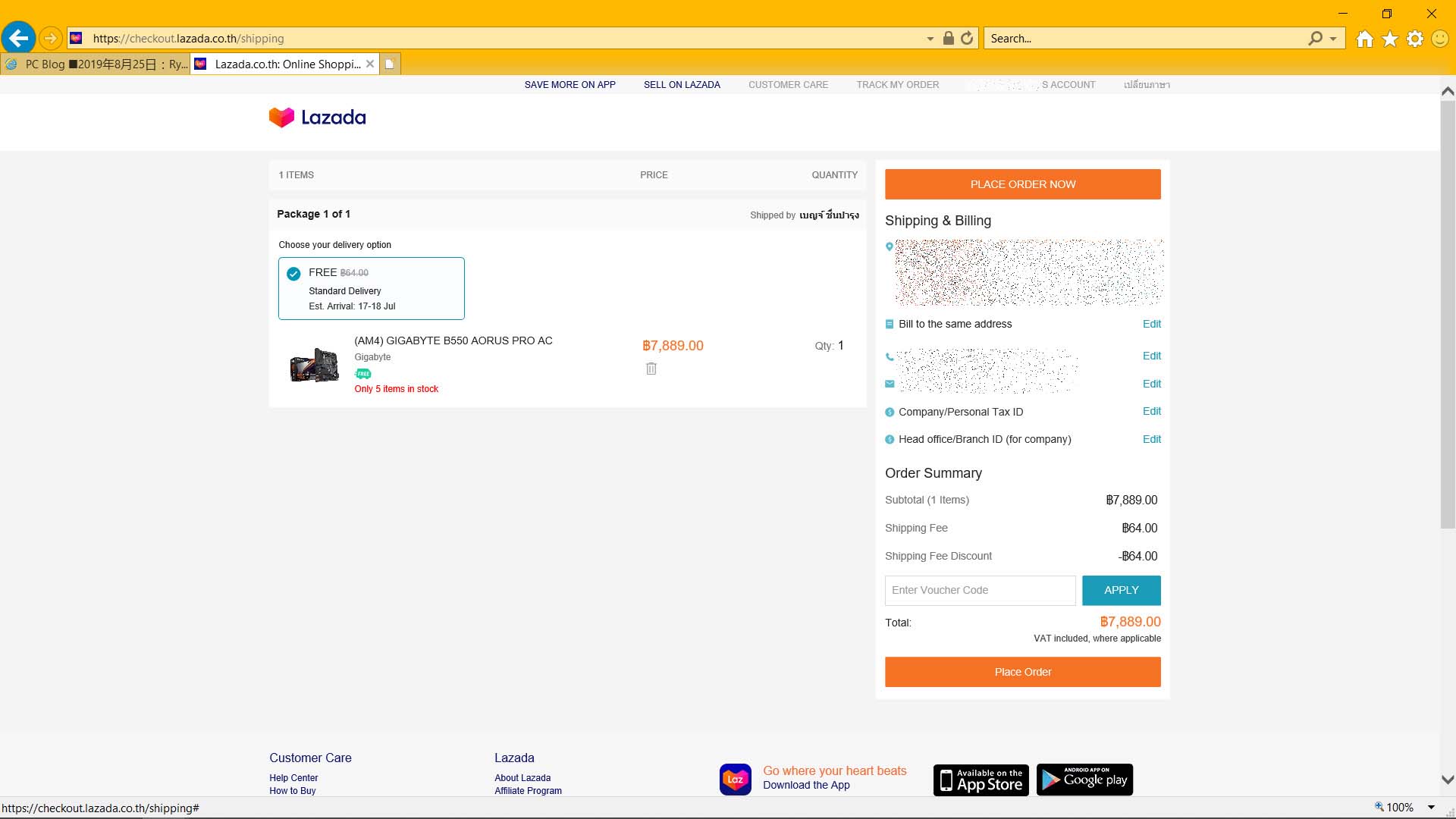
Task: Click the search magnifier icon
Action: click(1315, 38)
